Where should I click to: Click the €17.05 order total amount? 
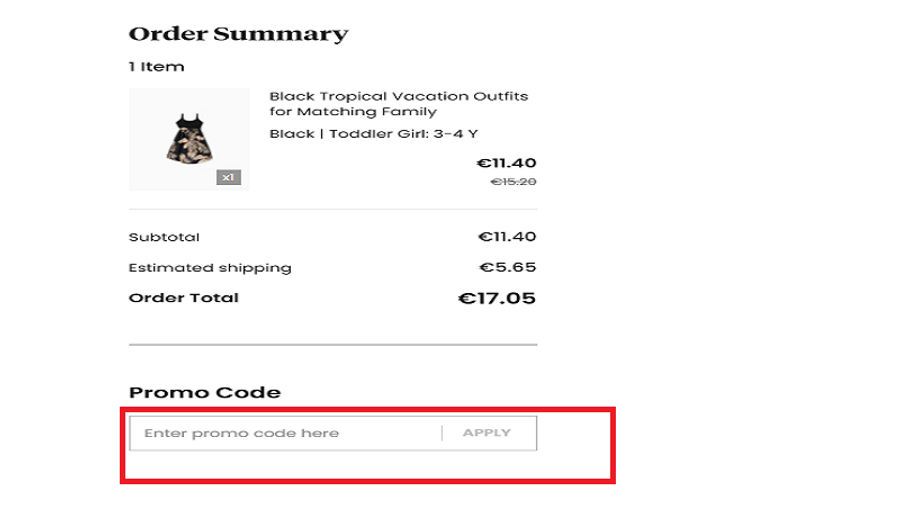click(x=496, y=298)
